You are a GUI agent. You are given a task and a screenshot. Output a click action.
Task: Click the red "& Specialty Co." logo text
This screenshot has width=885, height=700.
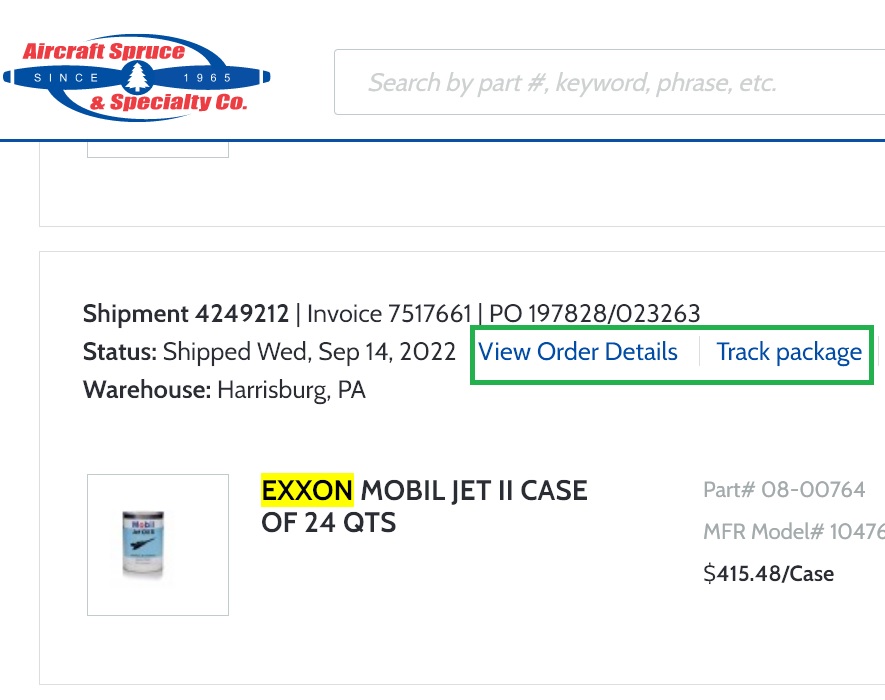click(x=168, y=102)
